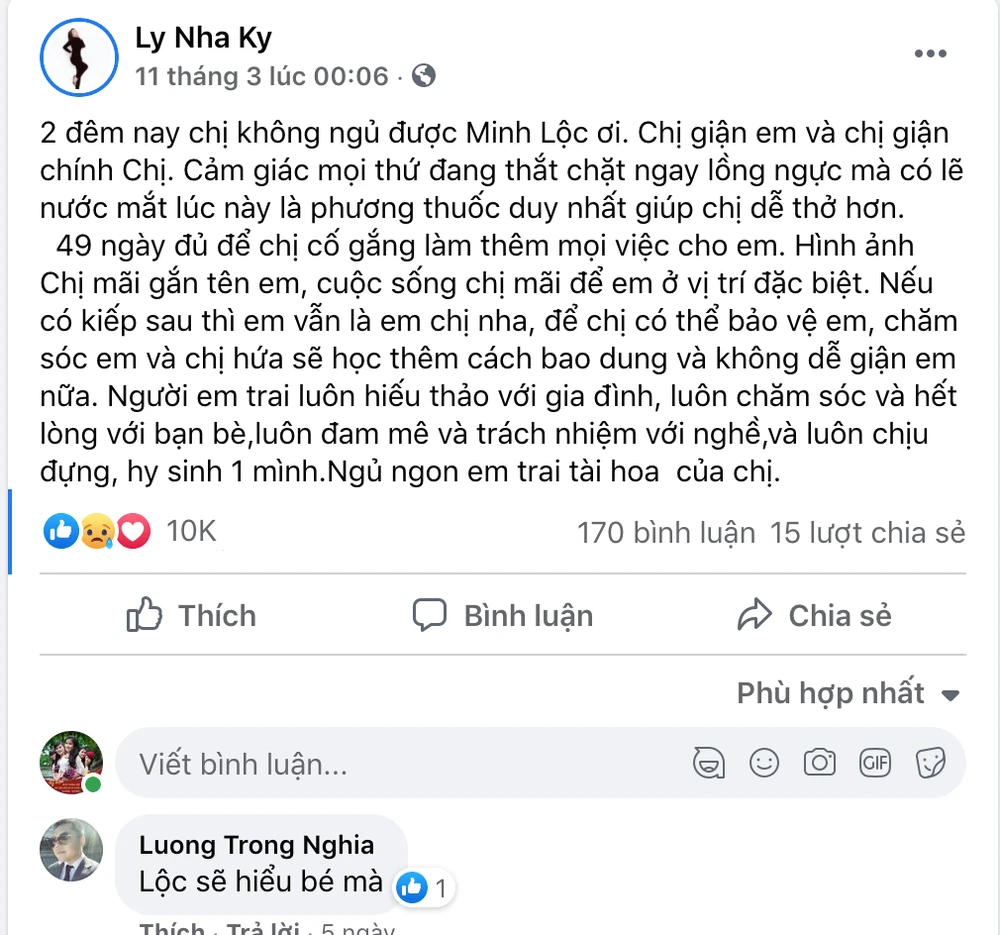View the 170 bình luận comments
Viewport: 1000px width, 935px height.
pos(665,533)
